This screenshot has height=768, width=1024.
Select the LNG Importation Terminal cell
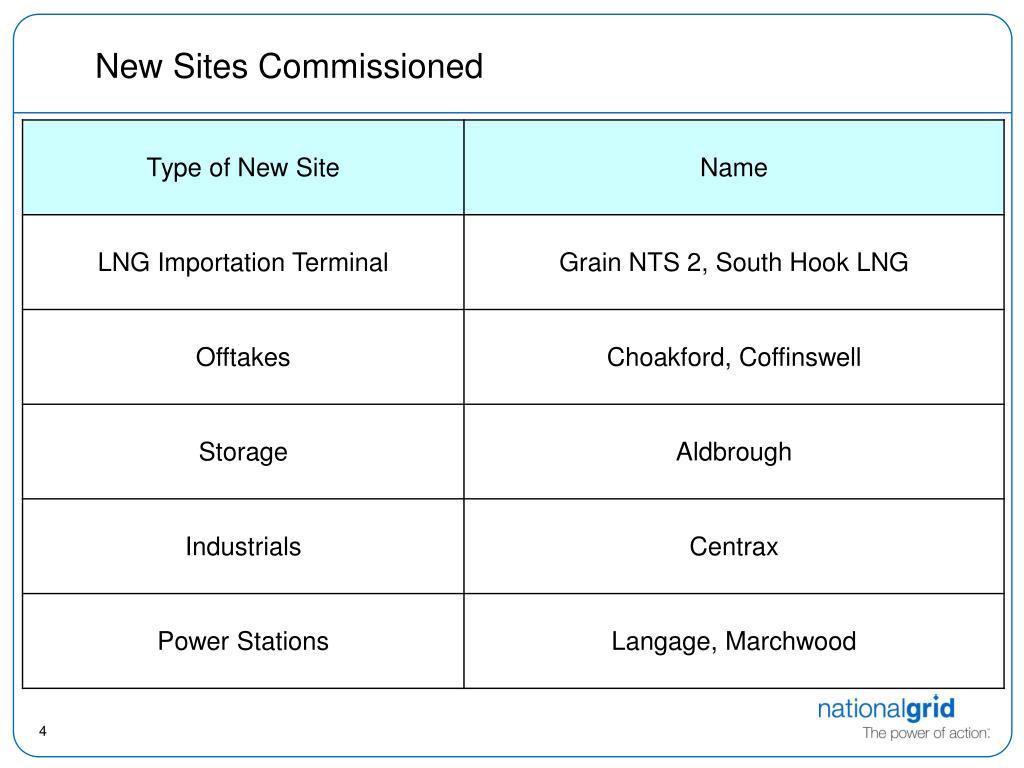[243, 263]
